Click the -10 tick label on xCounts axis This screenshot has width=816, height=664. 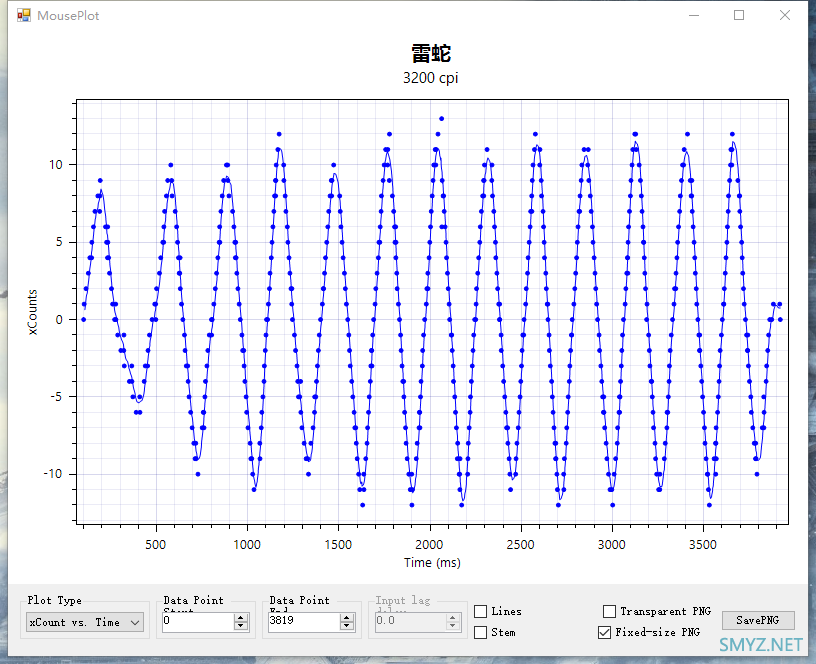click(53, 474)
